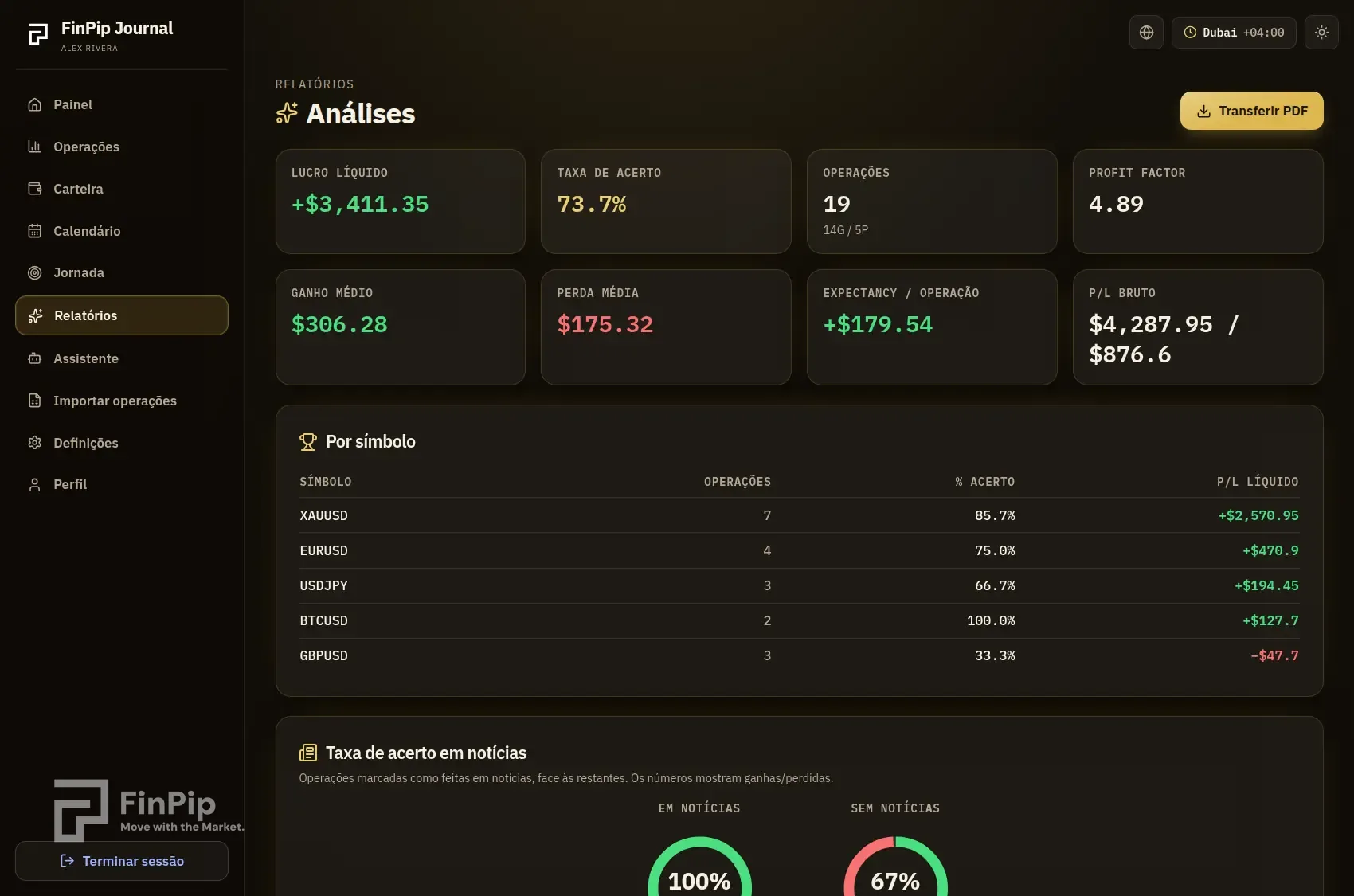The image size is (1354, 896).
Task: Click the Lucro Líquido value +$3,411.35
Action: click(360, 205)
